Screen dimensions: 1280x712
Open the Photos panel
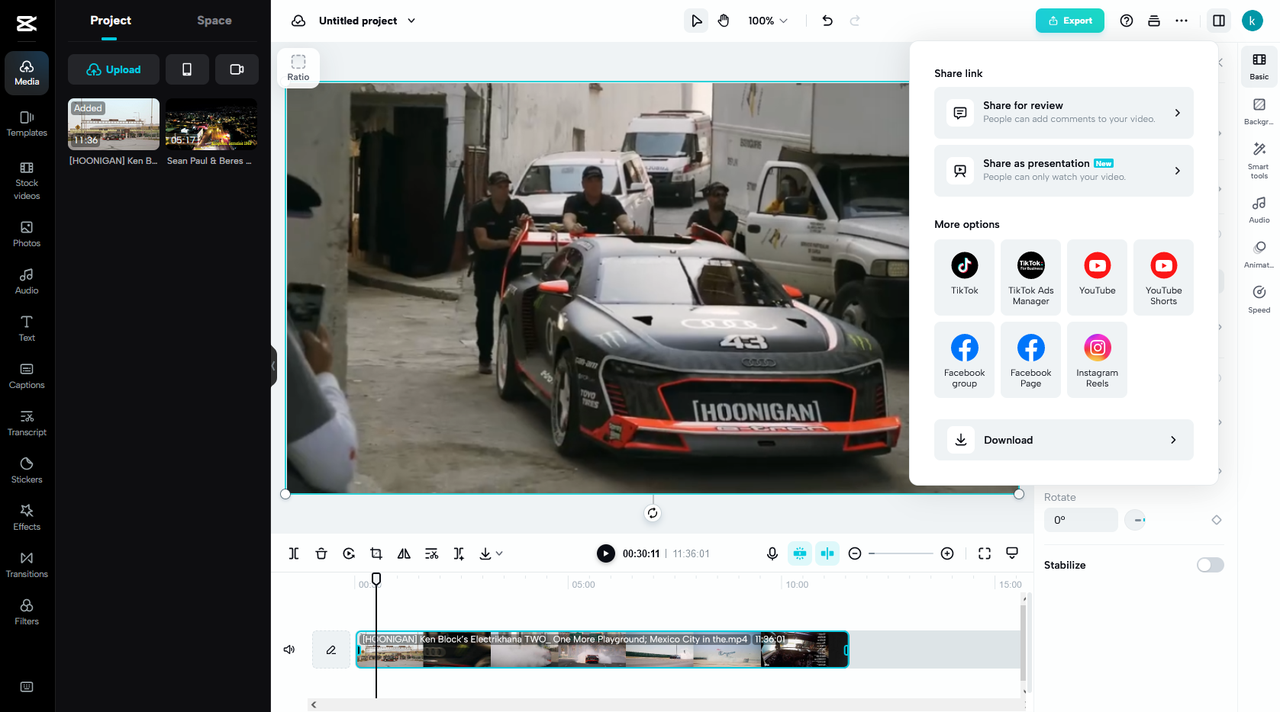point(27,234)
